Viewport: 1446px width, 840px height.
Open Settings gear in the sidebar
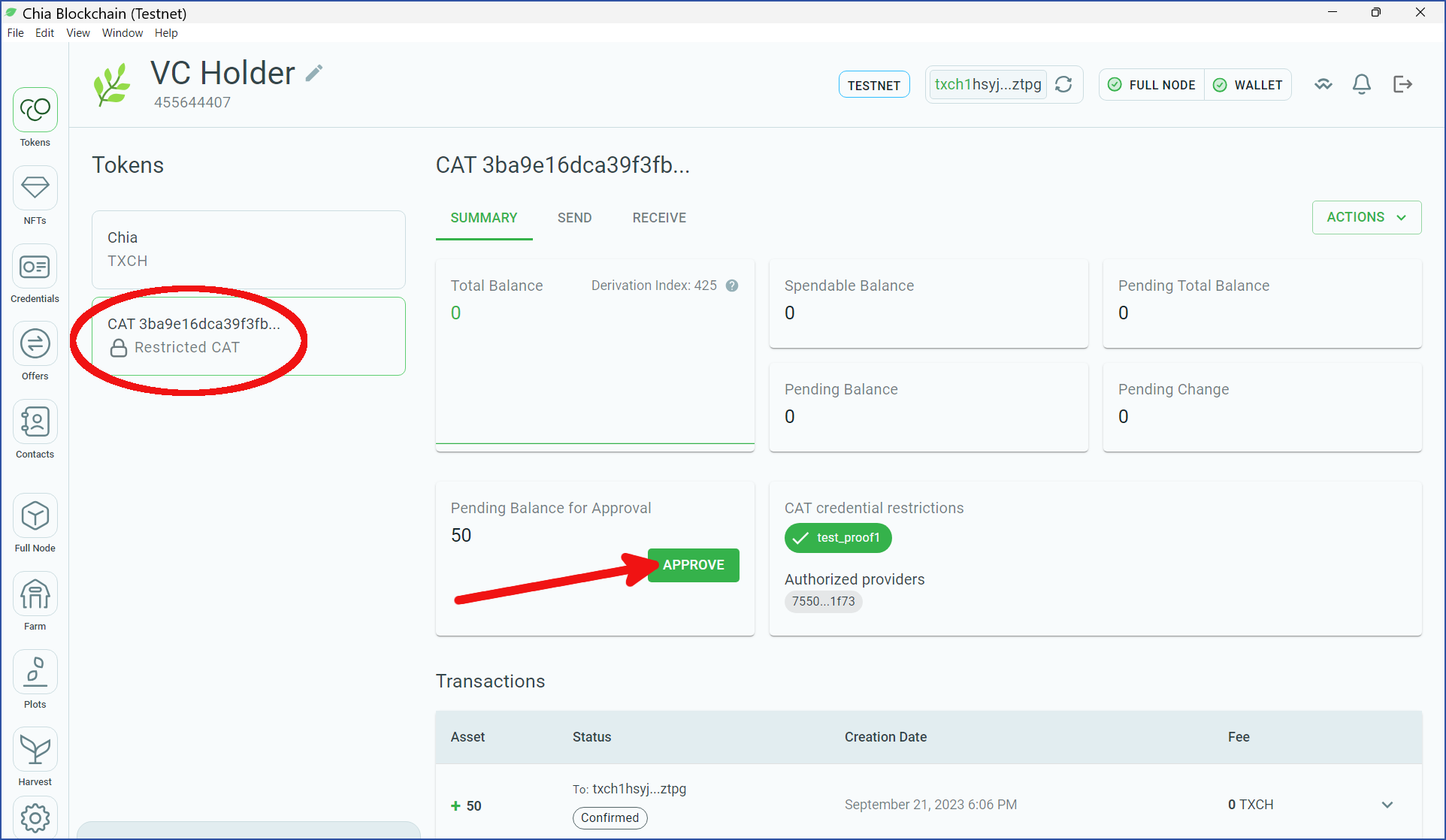point(35,817)
